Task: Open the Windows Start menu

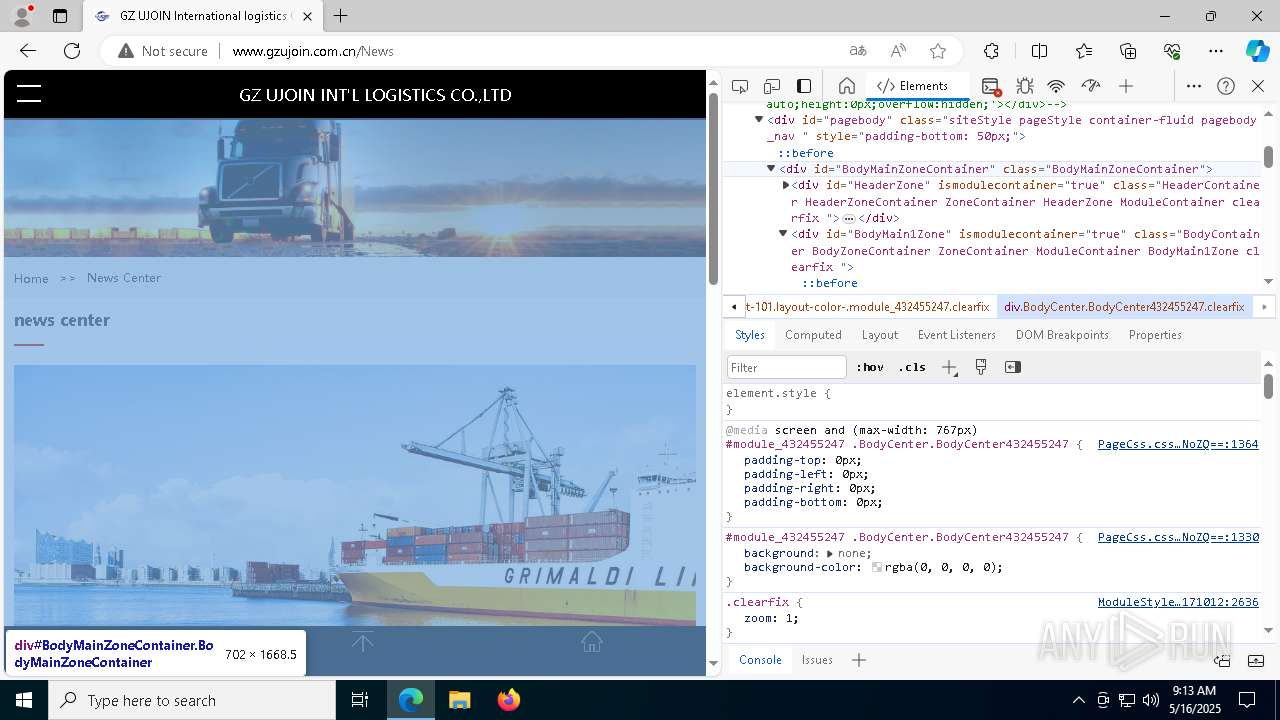Action: click(x=23, y=700)
